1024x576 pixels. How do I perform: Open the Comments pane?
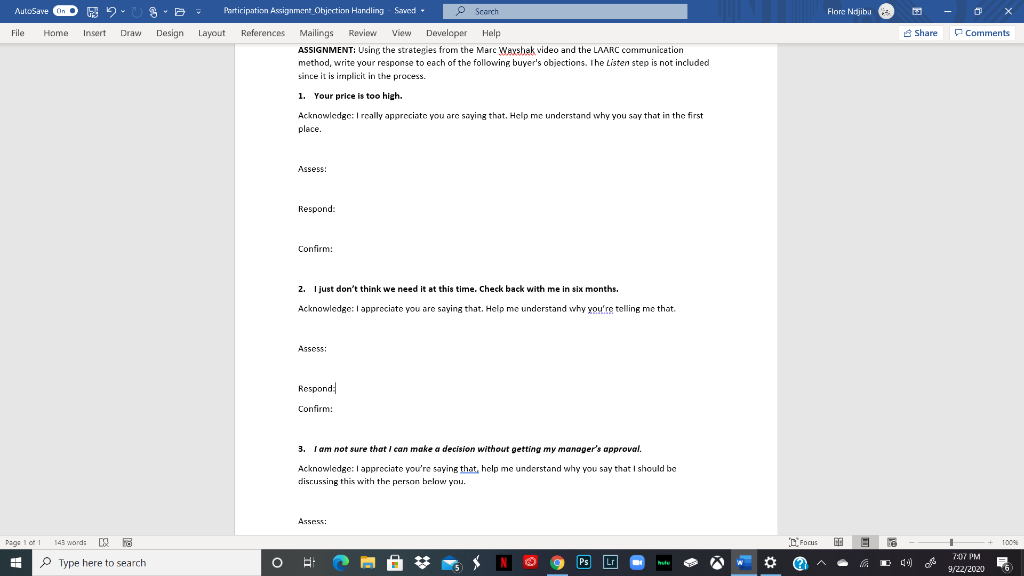point(981,32)
